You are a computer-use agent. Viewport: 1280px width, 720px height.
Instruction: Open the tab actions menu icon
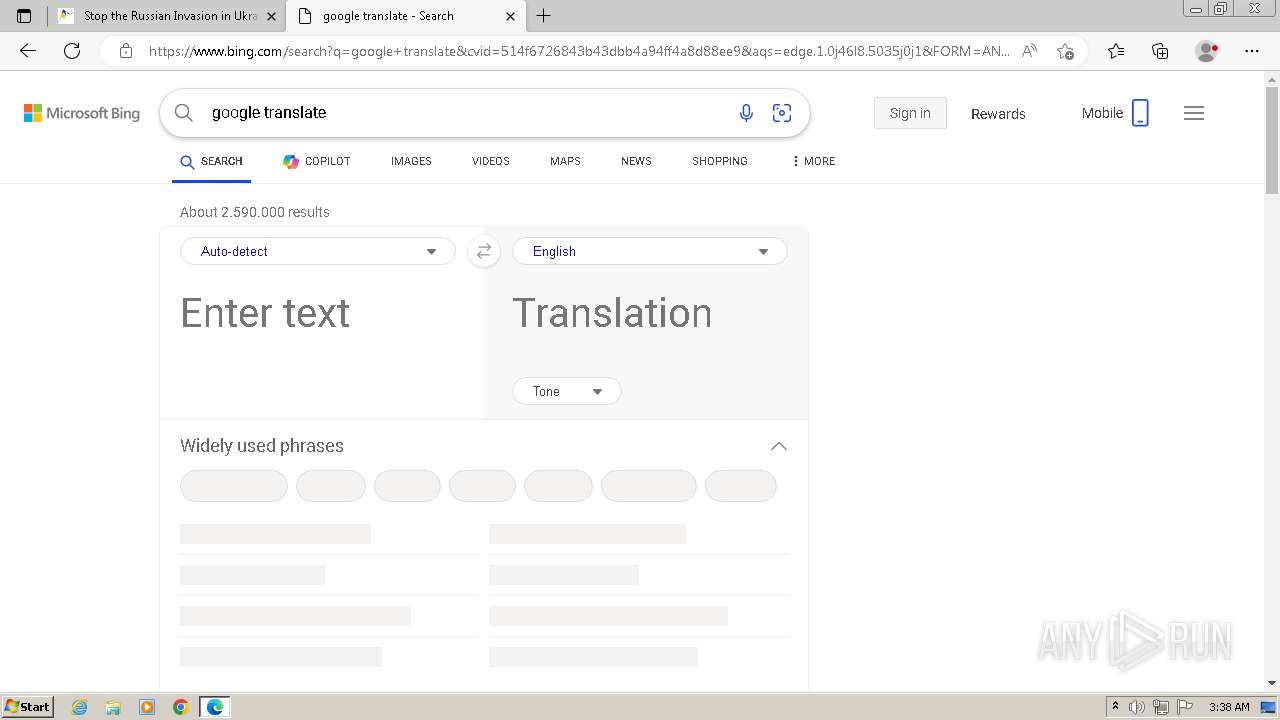[x=24, y=16]
